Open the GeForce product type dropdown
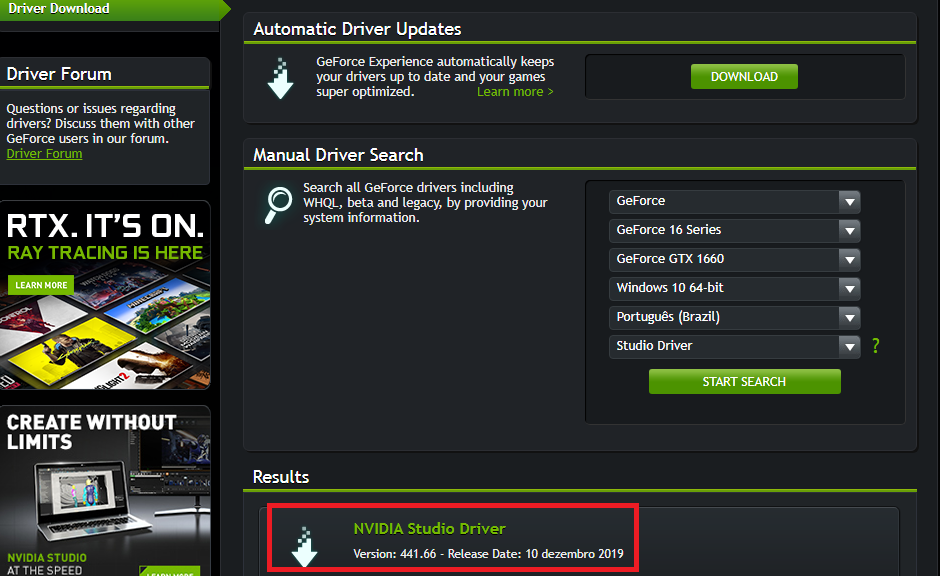This screenshot has height=576, width=940. pos(734,201)
